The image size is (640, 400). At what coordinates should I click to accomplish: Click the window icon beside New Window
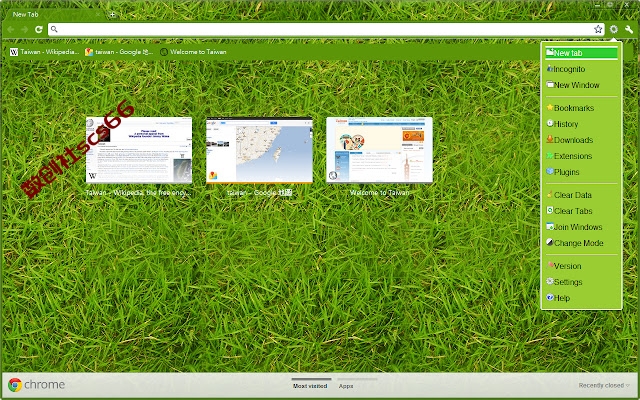[x=550, y=84]
